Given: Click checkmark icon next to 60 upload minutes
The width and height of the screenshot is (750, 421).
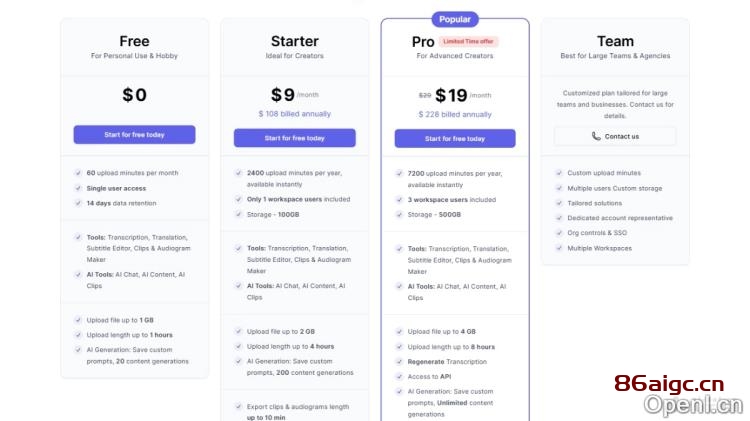Looking at the screenshot, I should (x=78, y=173).
